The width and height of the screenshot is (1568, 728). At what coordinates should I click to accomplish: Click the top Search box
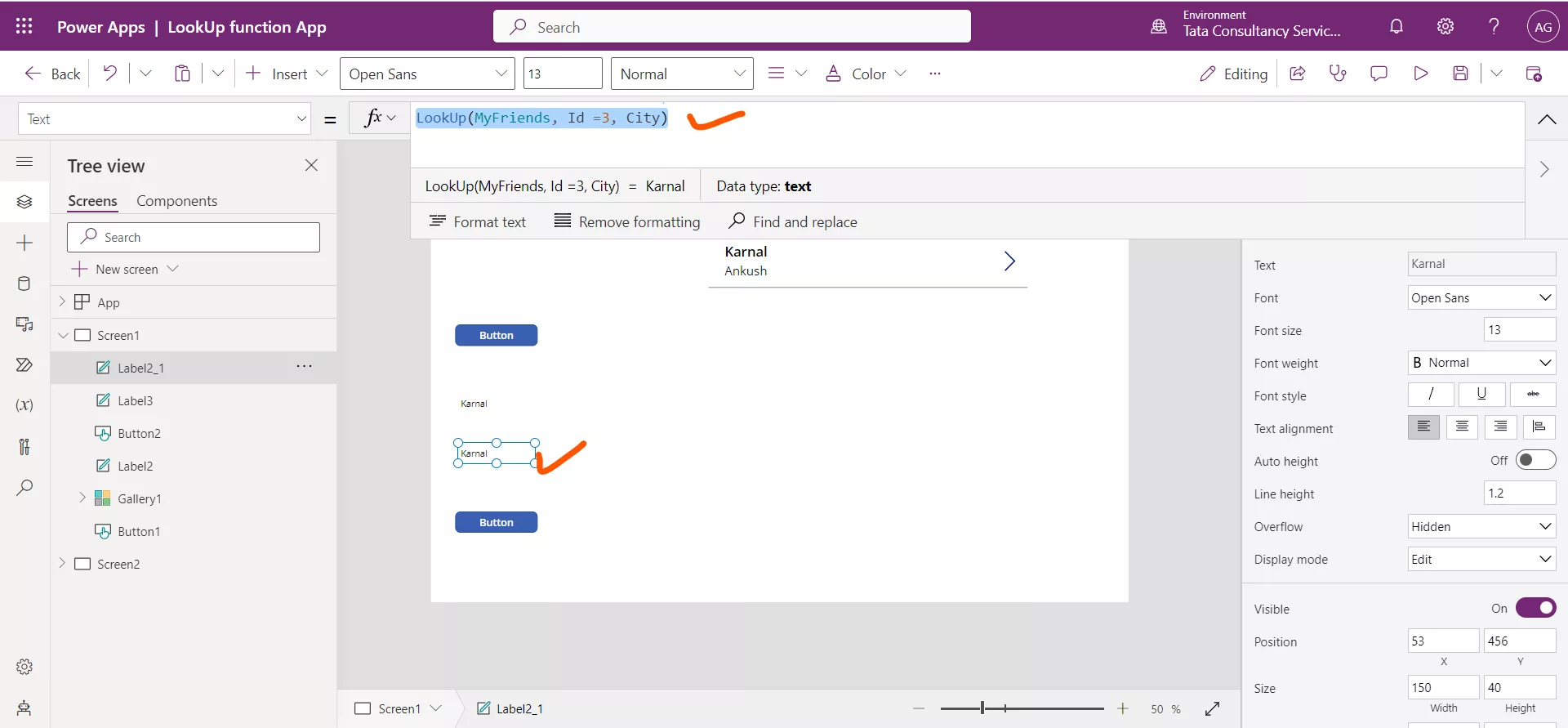click(x=732, y=26)
